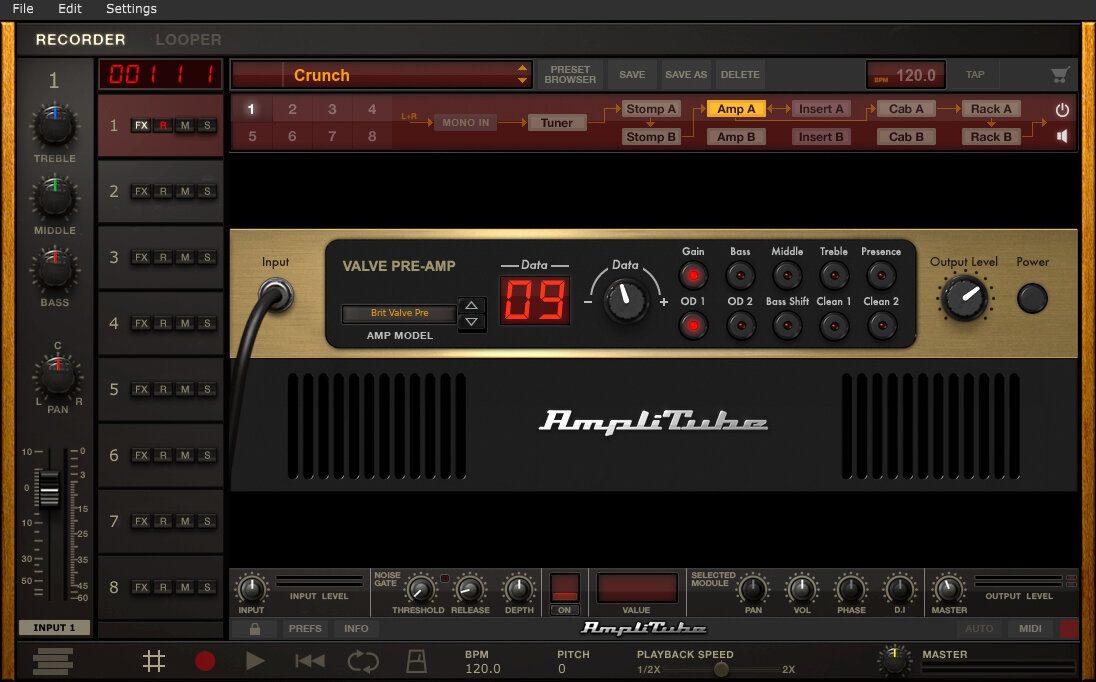The width and height of the screenshot is (1096, 682).
Task: Open the MONO IN input routing selector
Action: pyautogui.click(x=466, y=122)
